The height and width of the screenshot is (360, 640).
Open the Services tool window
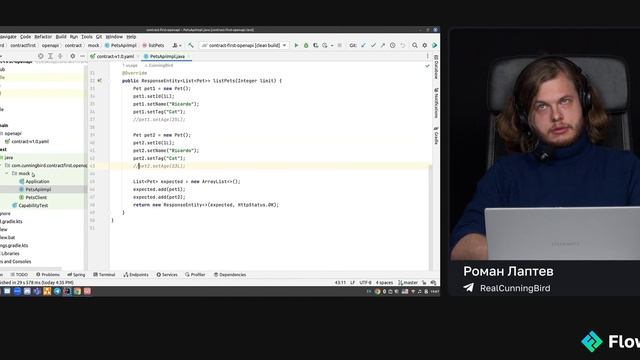click(x=167, y=275)
